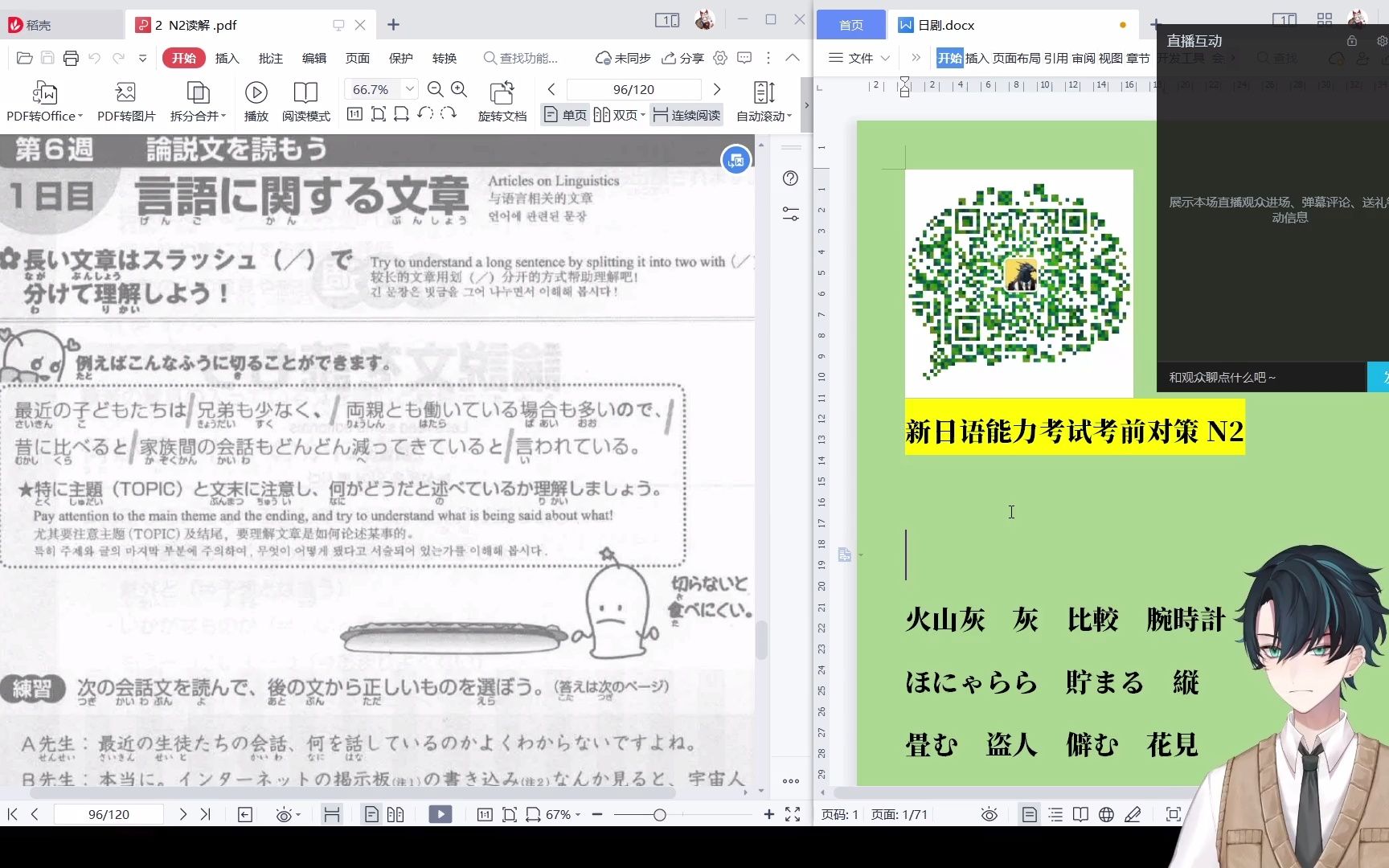This screenshot has height=868, width=1389.
Task: Set actual size with the 1:1 ribbon icon
Action: [x=354, y=114]
